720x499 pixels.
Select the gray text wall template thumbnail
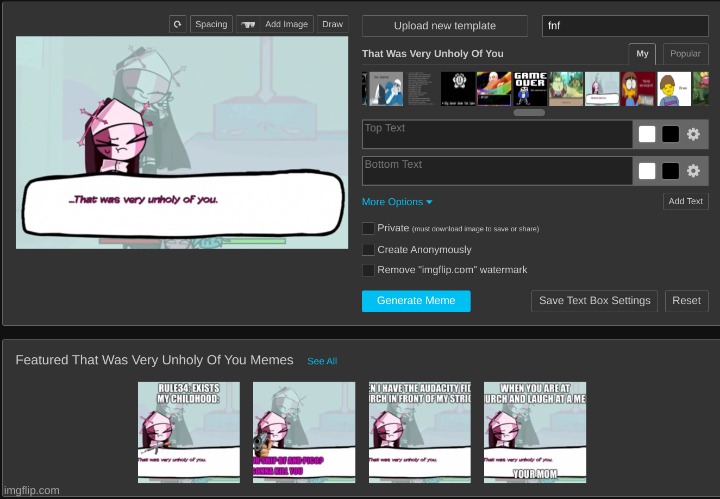point(421,89)
